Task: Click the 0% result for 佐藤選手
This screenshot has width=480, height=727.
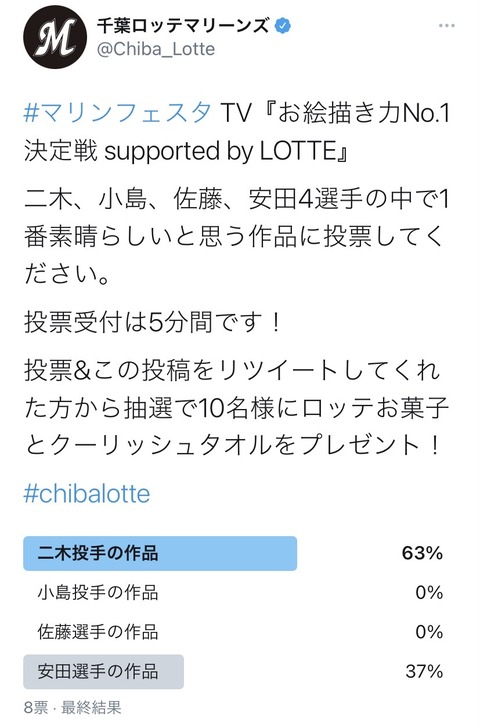Action: click(429, 632)
